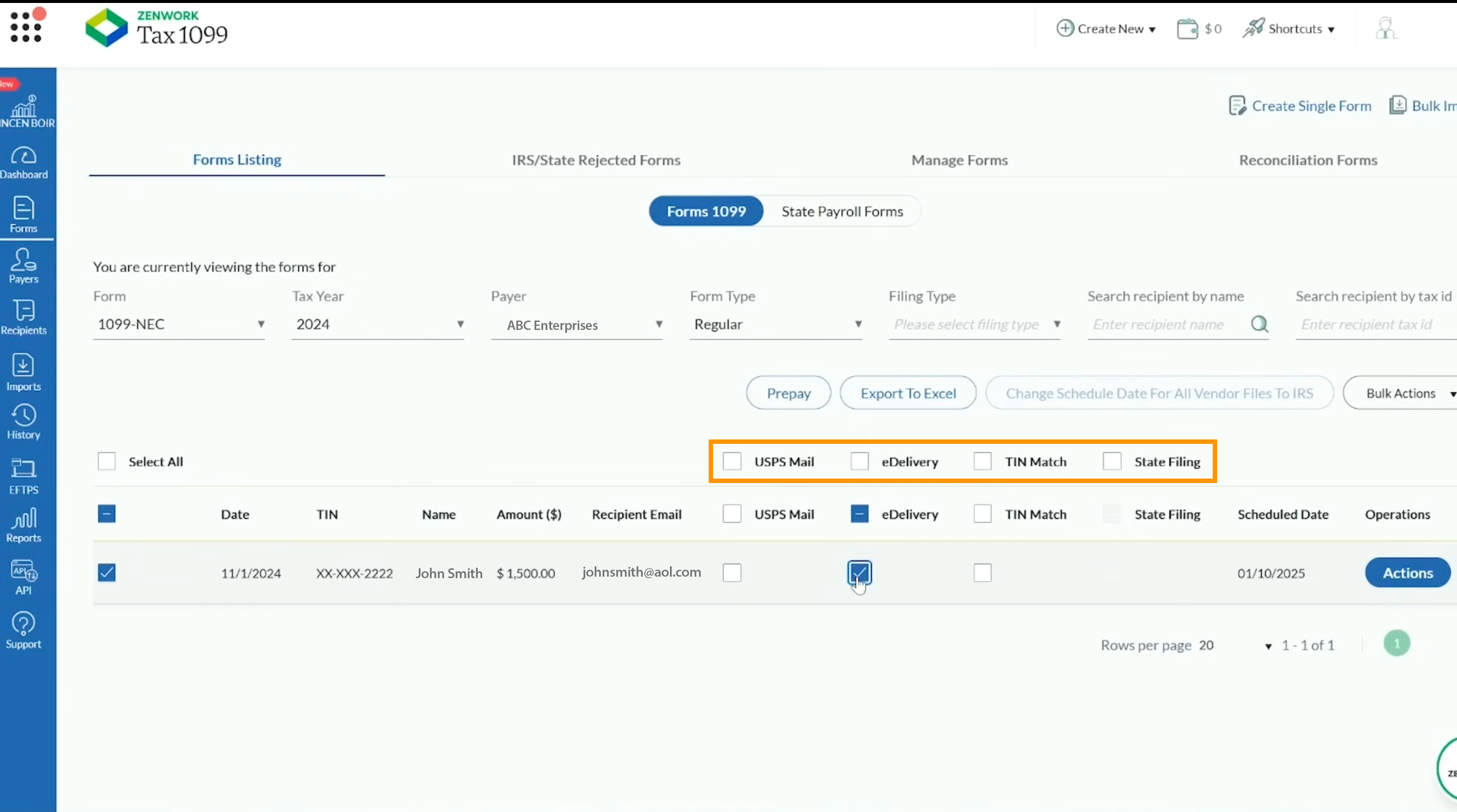
Task: Check top-row eDelivery filter checkbox
Action: point(860,461)
